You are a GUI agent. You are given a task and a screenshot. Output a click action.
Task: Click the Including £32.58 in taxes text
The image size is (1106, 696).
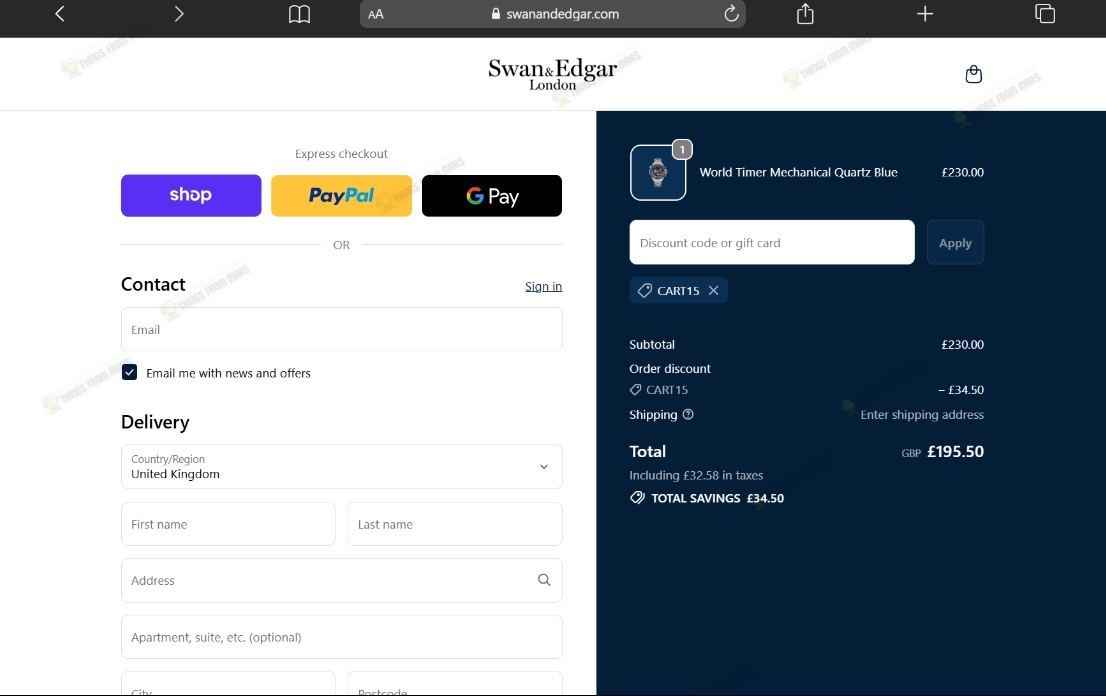[x=696, y=475]
